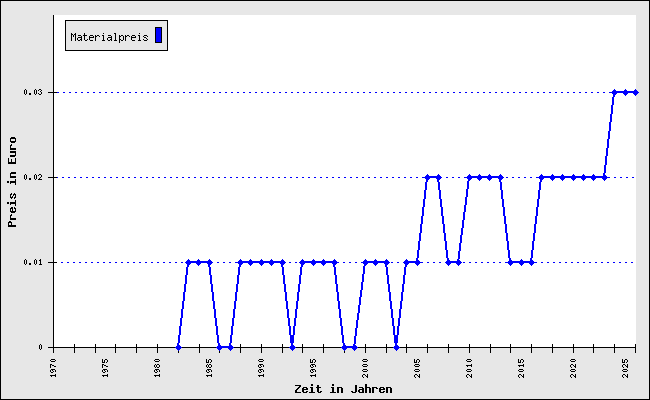Click the 1970 x-axis year label
Viewport: 650px width, 400px height.
53,368
